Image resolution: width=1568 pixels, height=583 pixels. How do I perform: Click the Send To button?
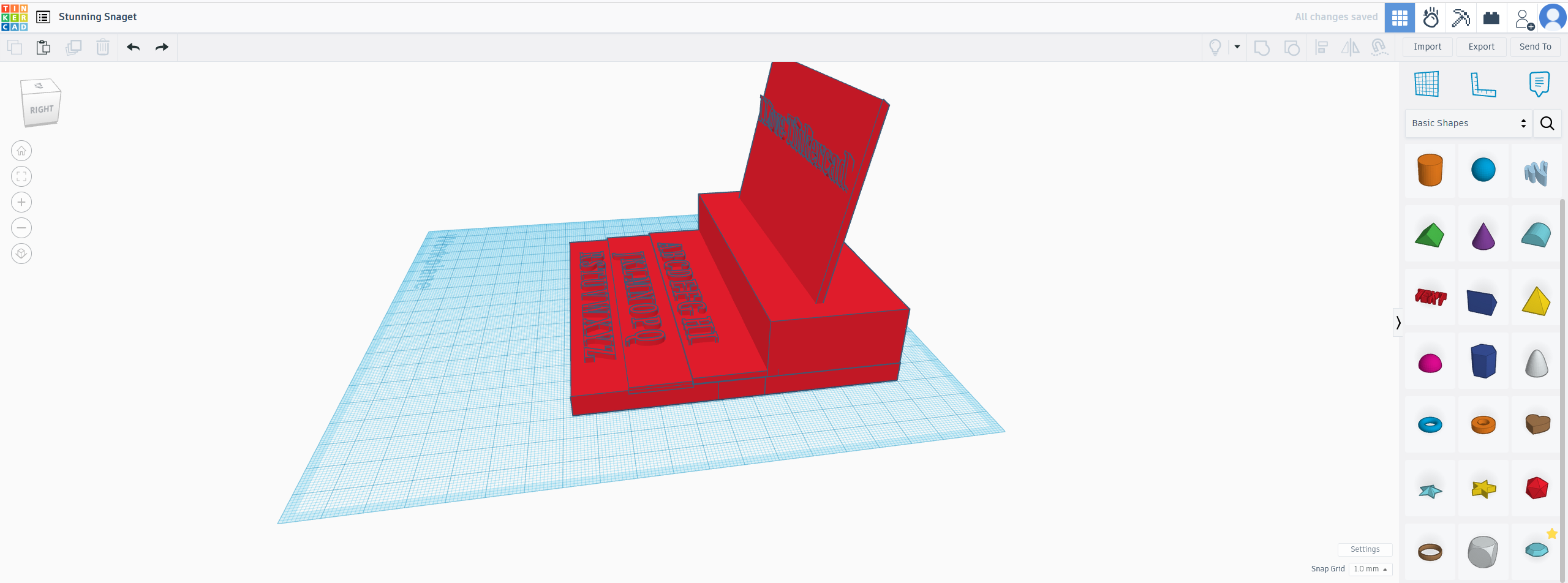point(1535,47)
